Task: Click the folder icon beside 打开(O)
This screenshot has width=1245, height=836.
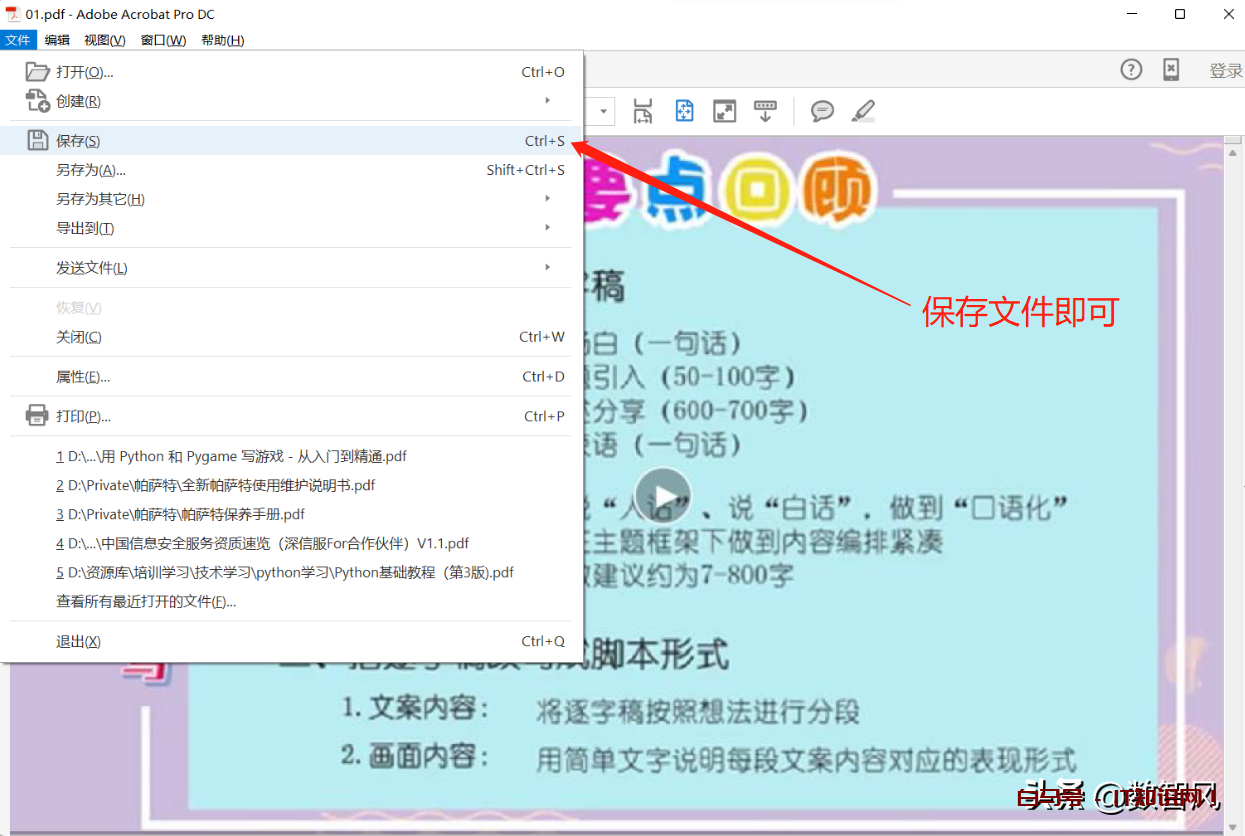Action: pos(36,71)
